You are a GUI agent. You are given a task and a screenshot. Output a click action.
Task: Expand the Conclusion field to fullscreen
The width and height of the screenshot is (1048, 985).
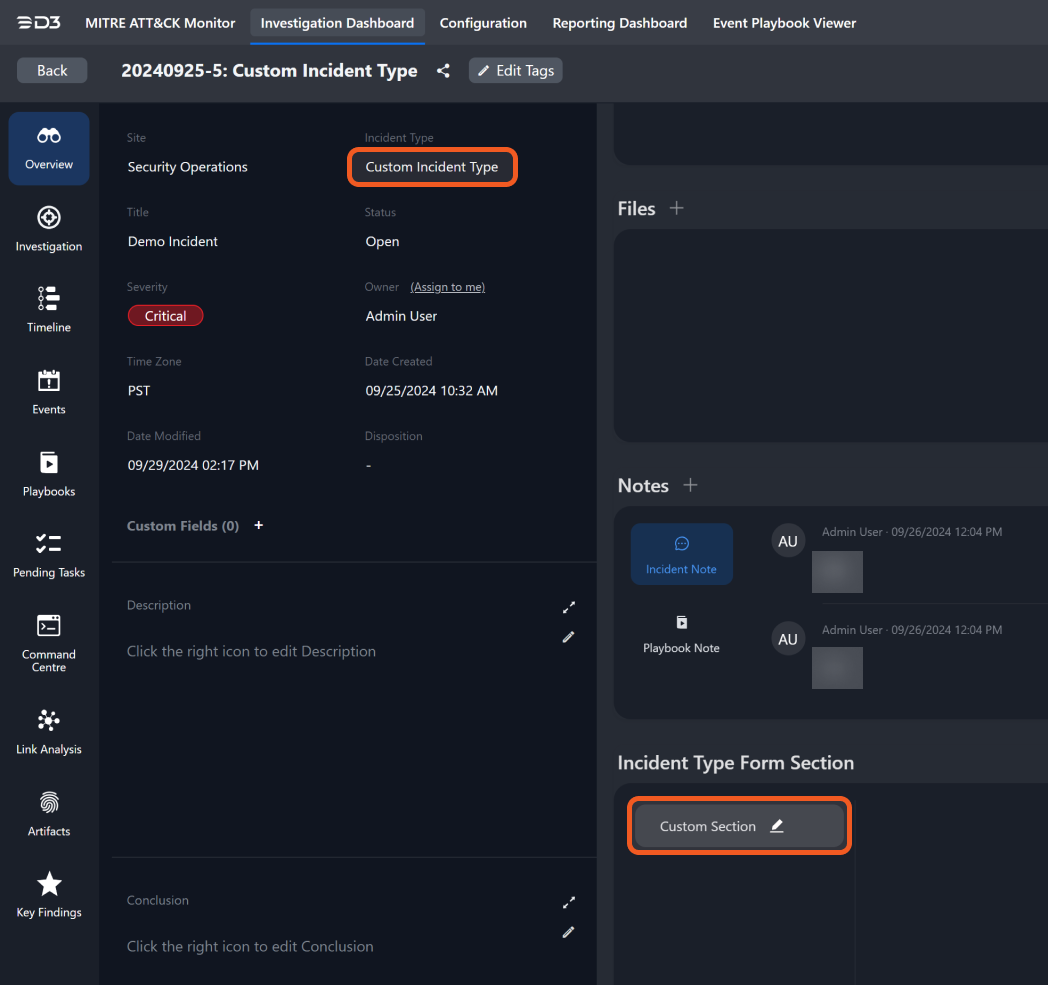(x=569, y=902)
